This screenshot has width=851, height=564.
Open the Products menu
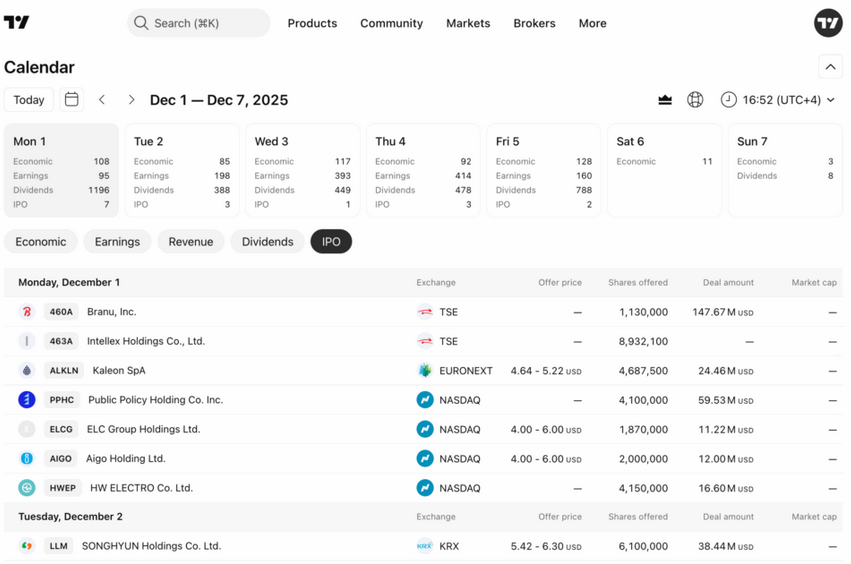point(312,23)
